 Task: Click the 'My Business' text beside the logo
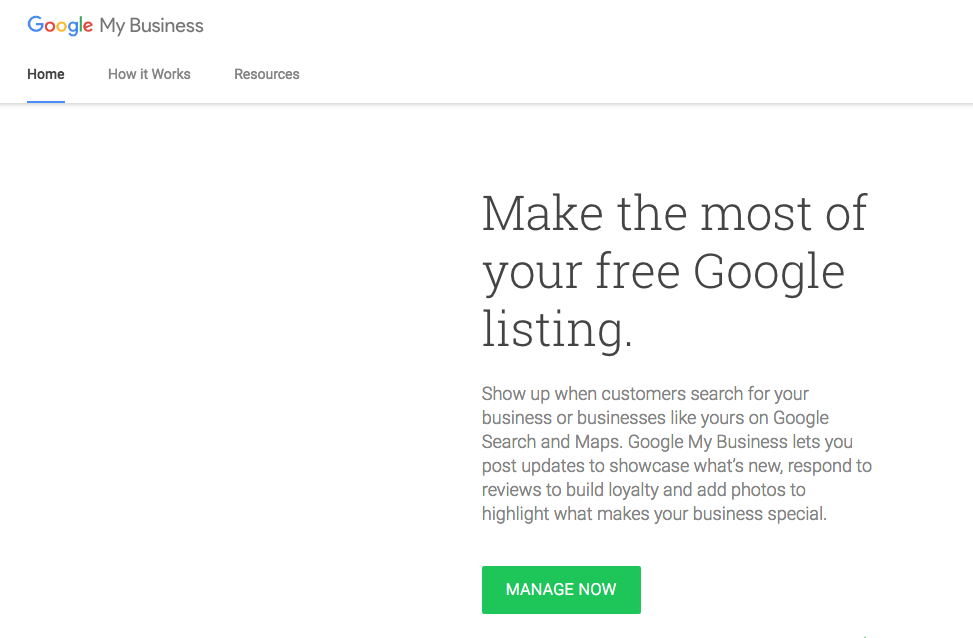pos(151,26)
